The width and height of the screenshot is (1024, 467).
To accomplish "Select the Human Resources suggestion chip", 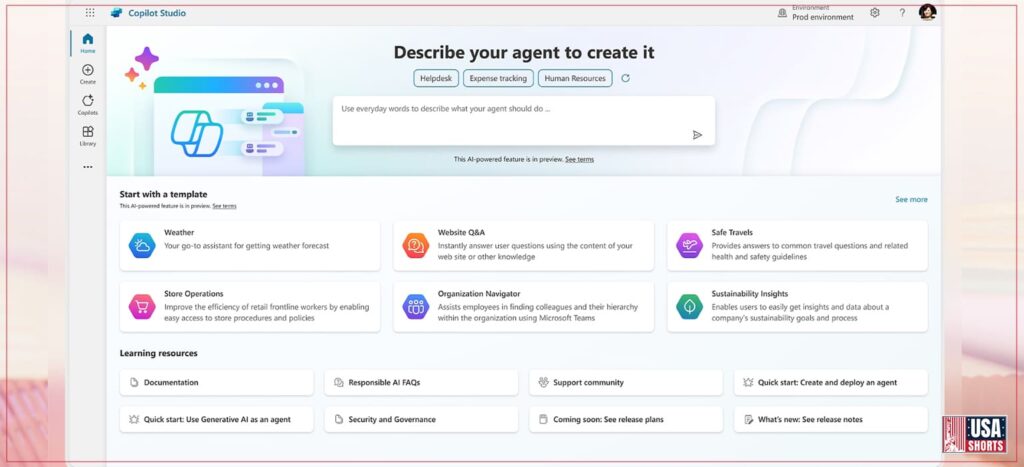I will point(575,78).
